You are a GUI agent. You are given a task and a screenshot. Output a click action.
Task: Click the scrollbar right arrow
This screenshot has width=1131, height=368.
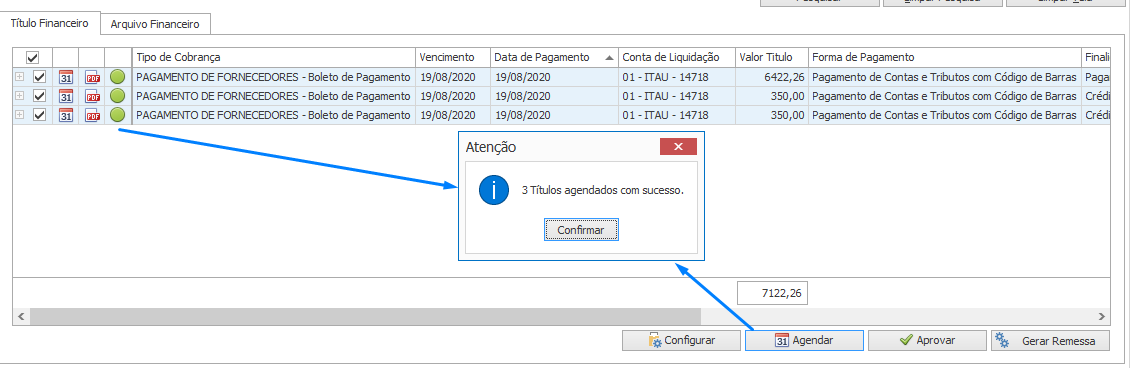coord(1101,316)
